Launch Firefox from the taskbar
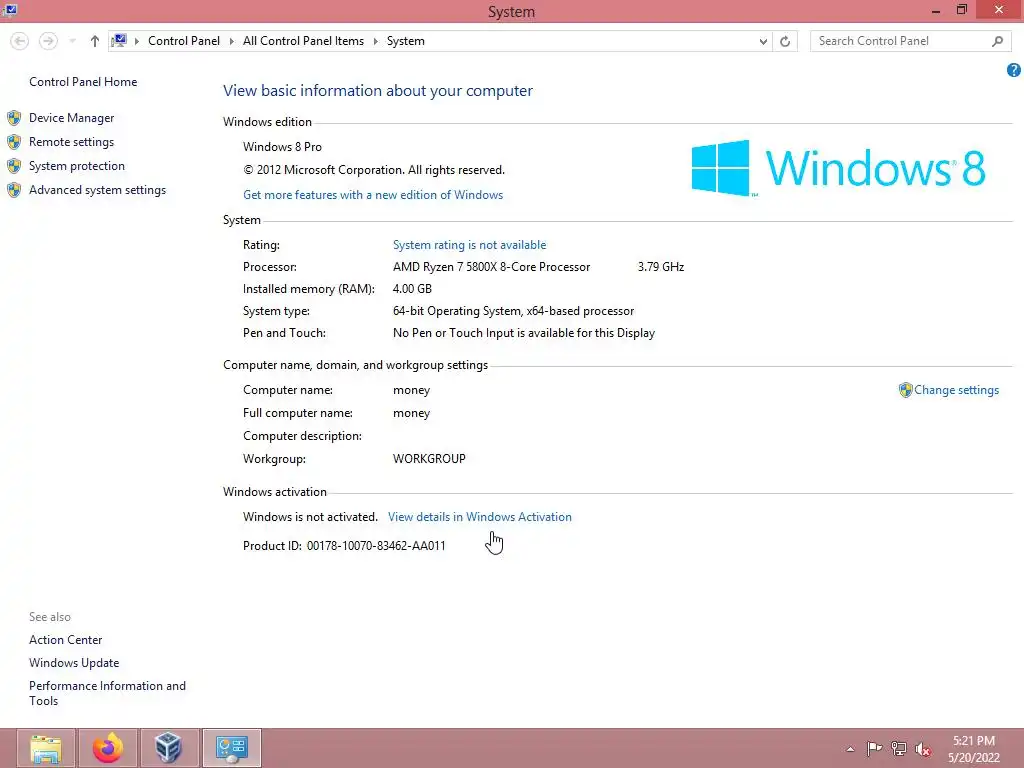 108,748
